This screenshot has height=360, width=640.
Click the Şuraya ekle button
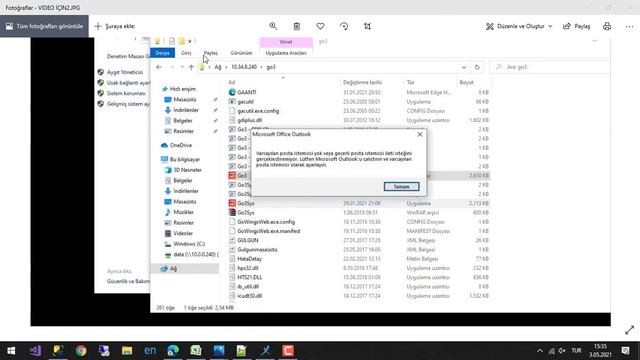tap(115, 26)
